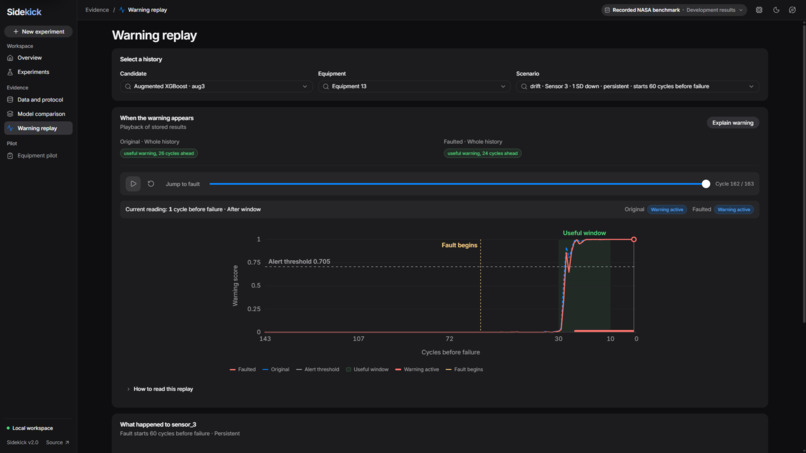
Task: Click the red end-point marker on the chart
Action: [634, 240]
